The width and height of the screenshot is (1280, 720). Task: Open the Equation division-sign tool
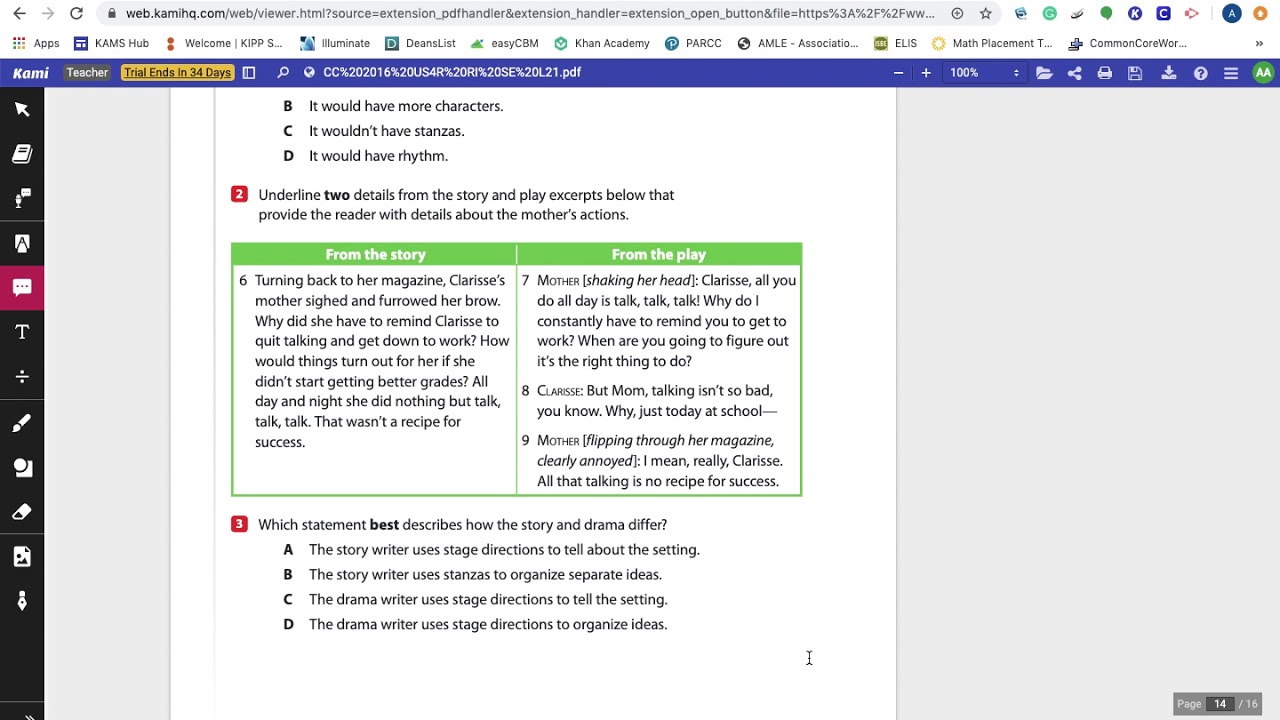22,377
